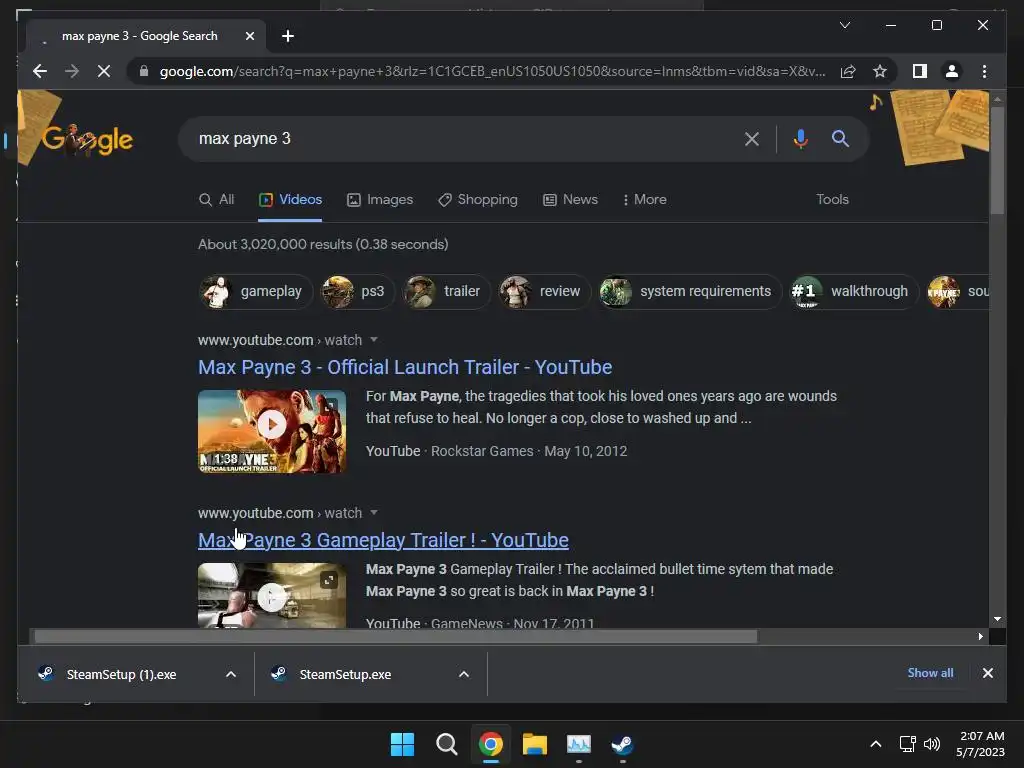
Task: Open Chrome's three-dot menu
Action: [x=984, y=71]
